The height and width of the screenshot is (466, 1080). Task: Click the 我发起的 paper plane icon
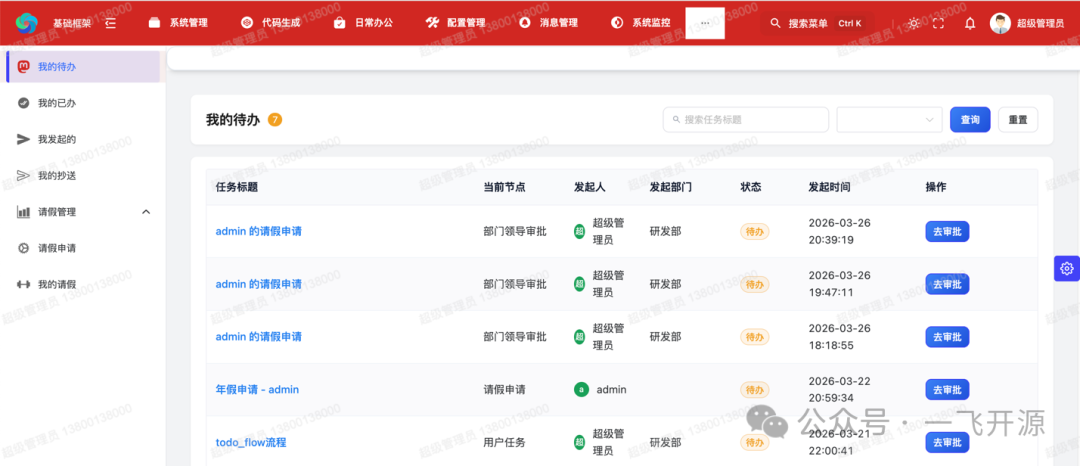click(x=23, y=139)
